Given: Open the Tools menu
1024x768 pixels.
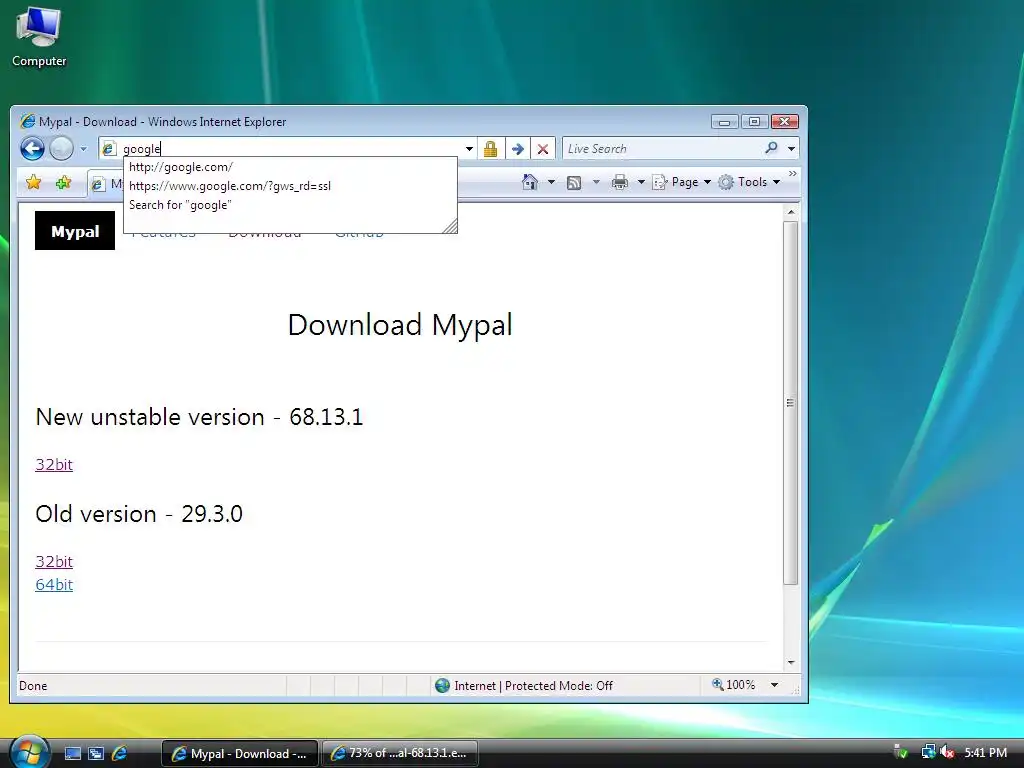Looking at the screenshot, I should 748,182.
